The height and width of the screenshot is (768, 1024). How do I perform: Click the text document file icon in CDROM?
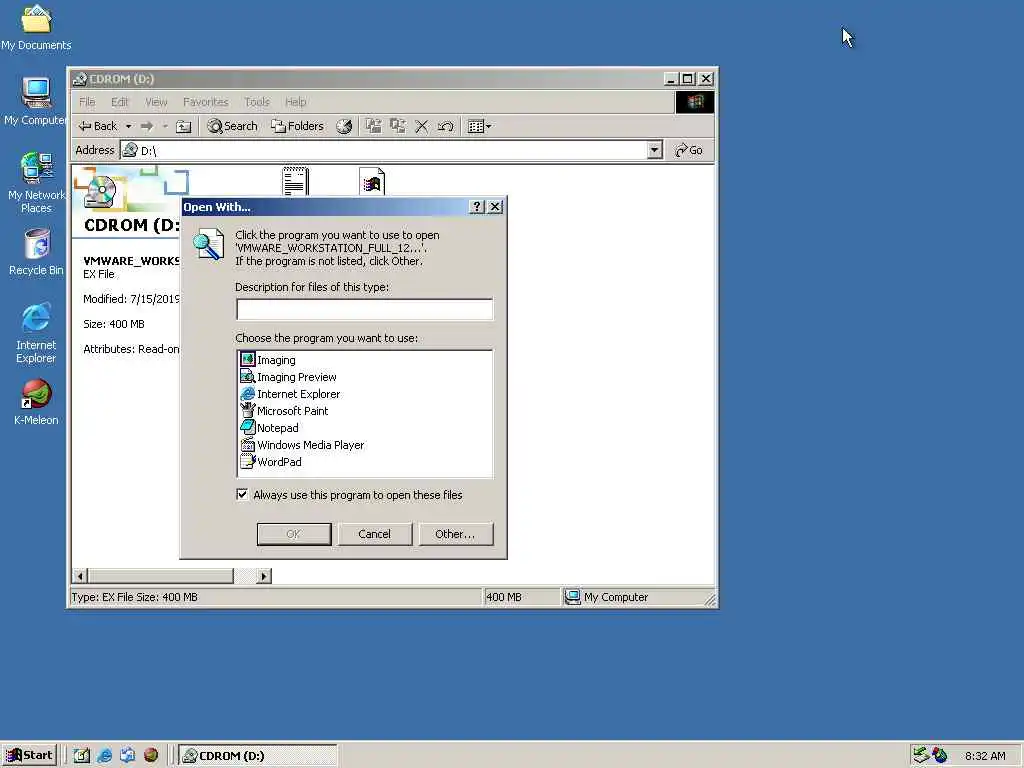click(295, 181)
